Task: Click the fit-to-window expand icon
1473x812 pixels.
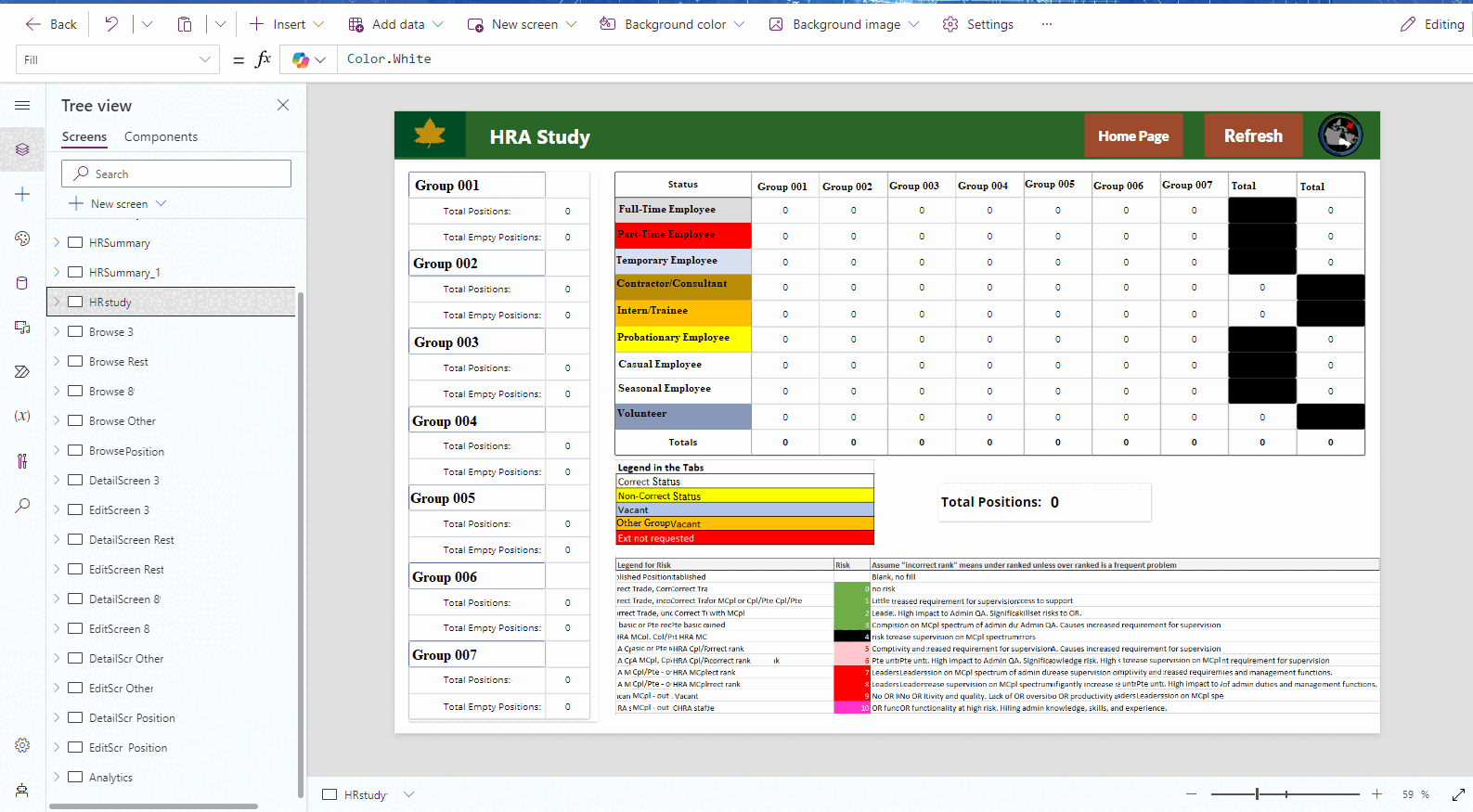Action: pyautogui.click(x=1458, y=794)
